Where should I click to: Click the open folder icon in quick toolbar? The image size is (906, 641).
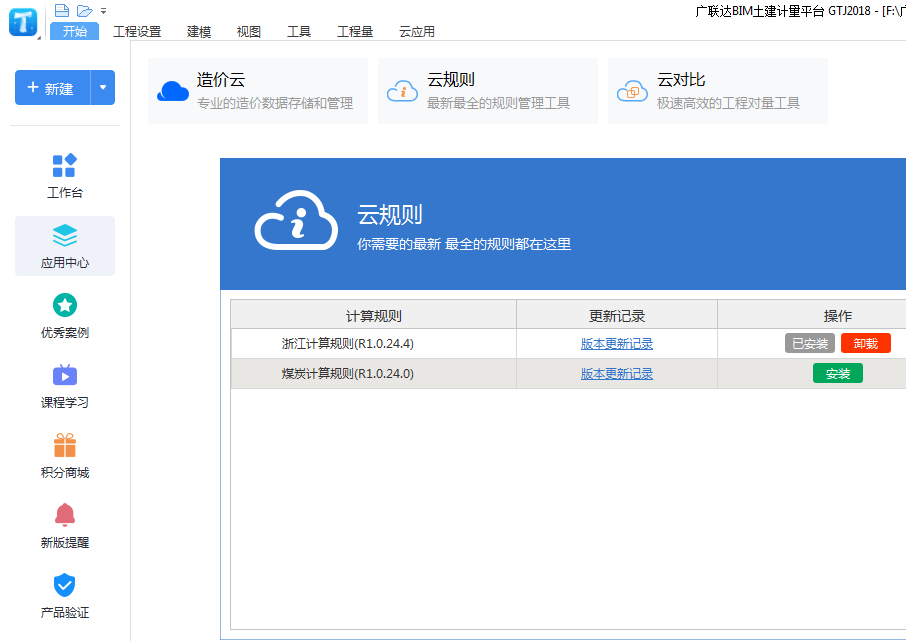[x=85, y=10]
